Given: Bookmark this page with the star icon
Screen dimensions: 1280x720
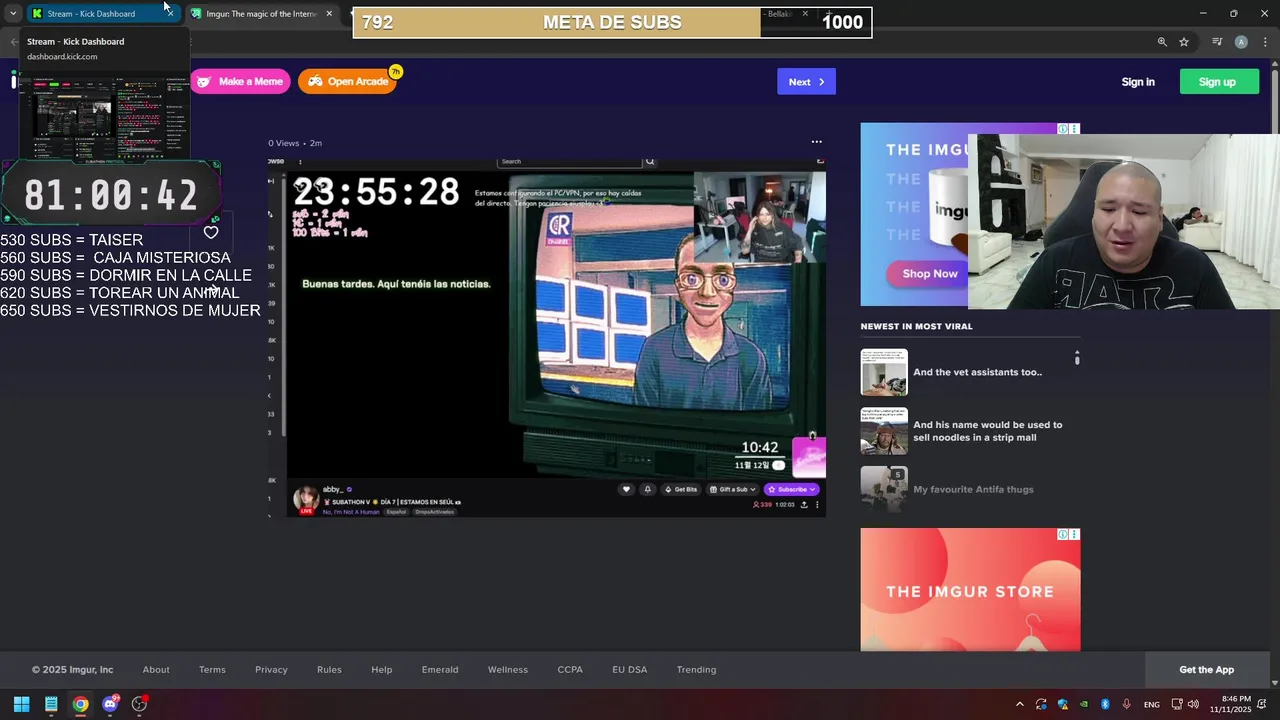Looking at the screenshot, I should 1184,42.
